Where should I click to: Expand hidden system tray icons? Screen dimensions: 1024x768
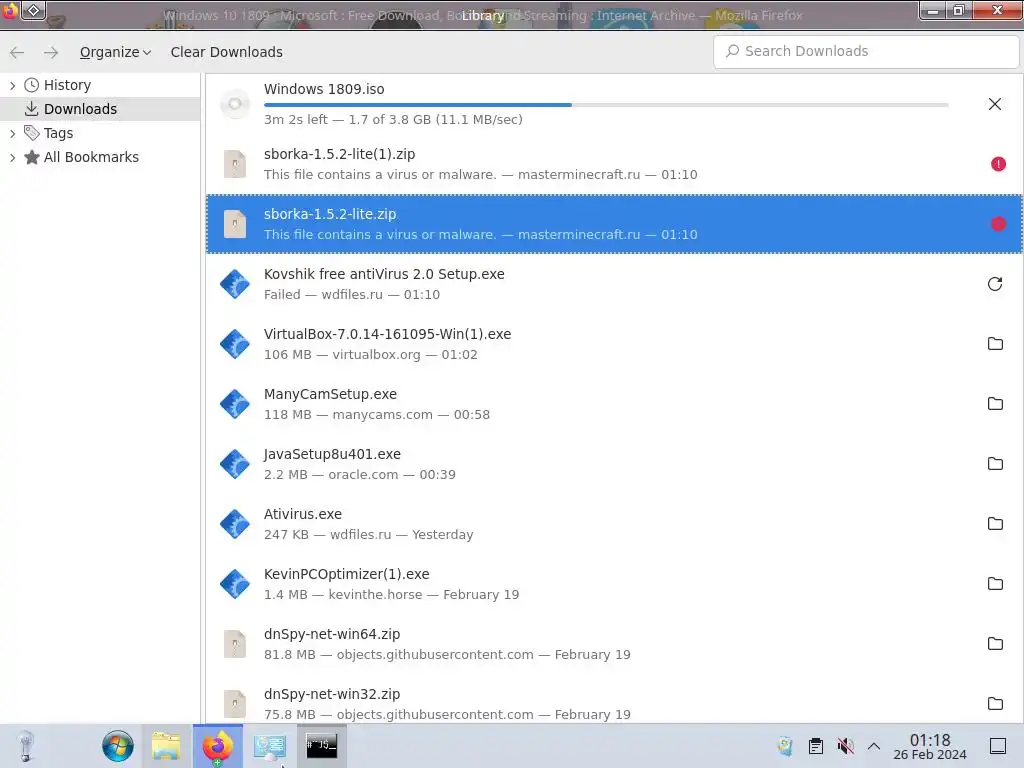(874, 746)
